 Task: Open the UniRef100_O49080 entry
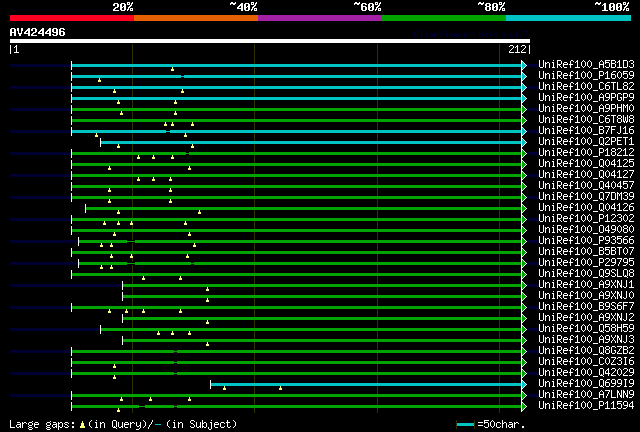pyautogui.click(x=586, y=229)
